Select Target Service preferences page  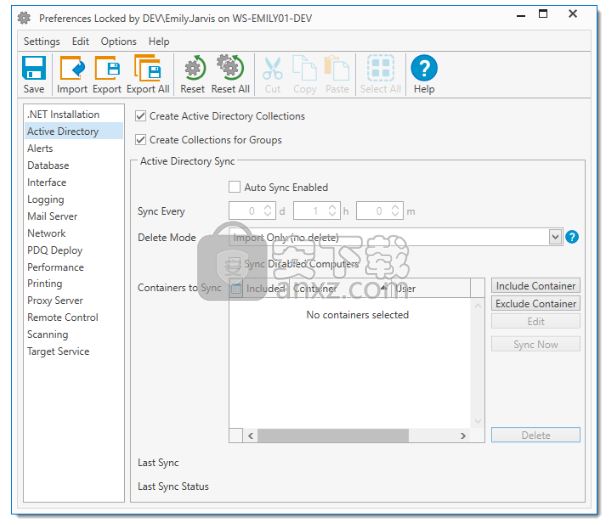coord(74,352)
